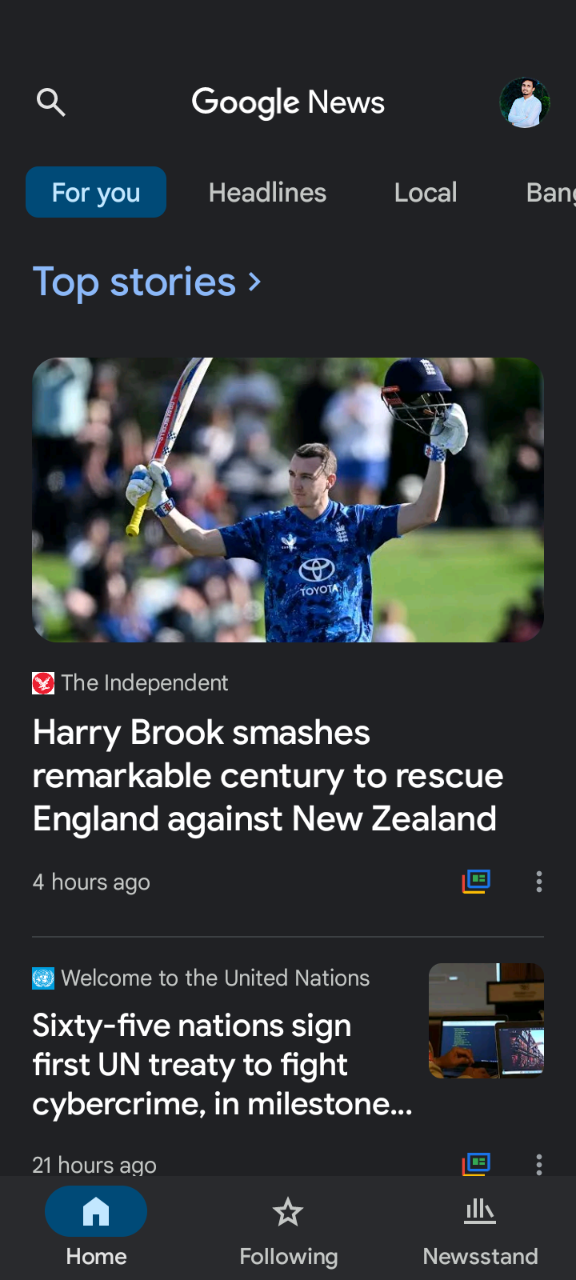
Task: Tap The Independent publisher logo icon
Action: point(43,683)
